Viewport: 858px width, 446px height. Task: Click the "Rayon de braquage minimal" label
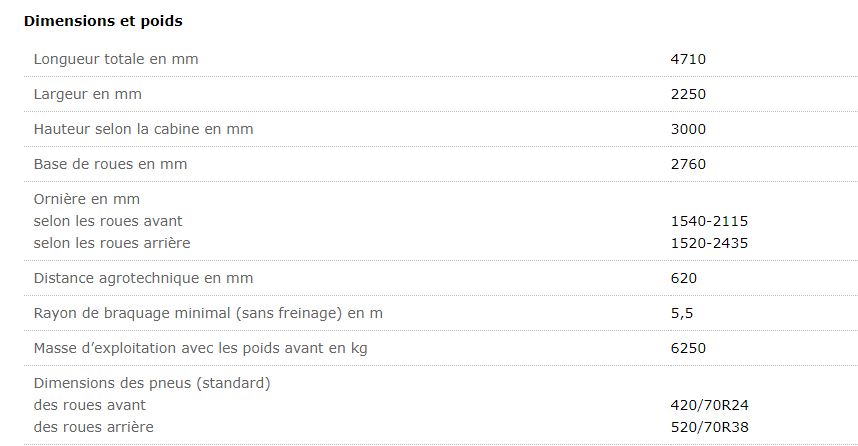pos(208,313)
